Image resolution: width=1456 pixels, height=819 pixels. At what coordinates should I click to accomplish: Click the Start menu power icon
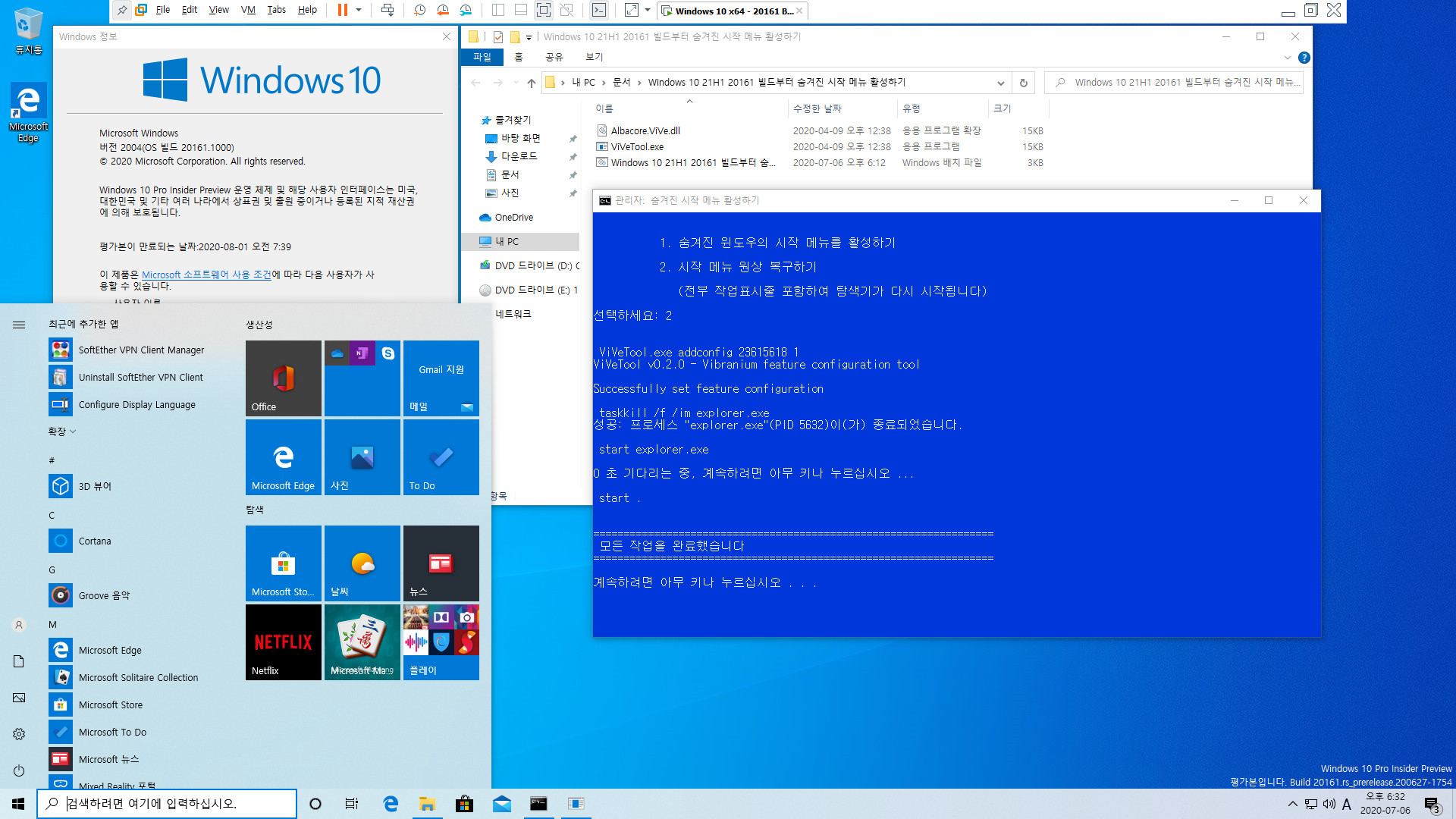tap(19, 770)
